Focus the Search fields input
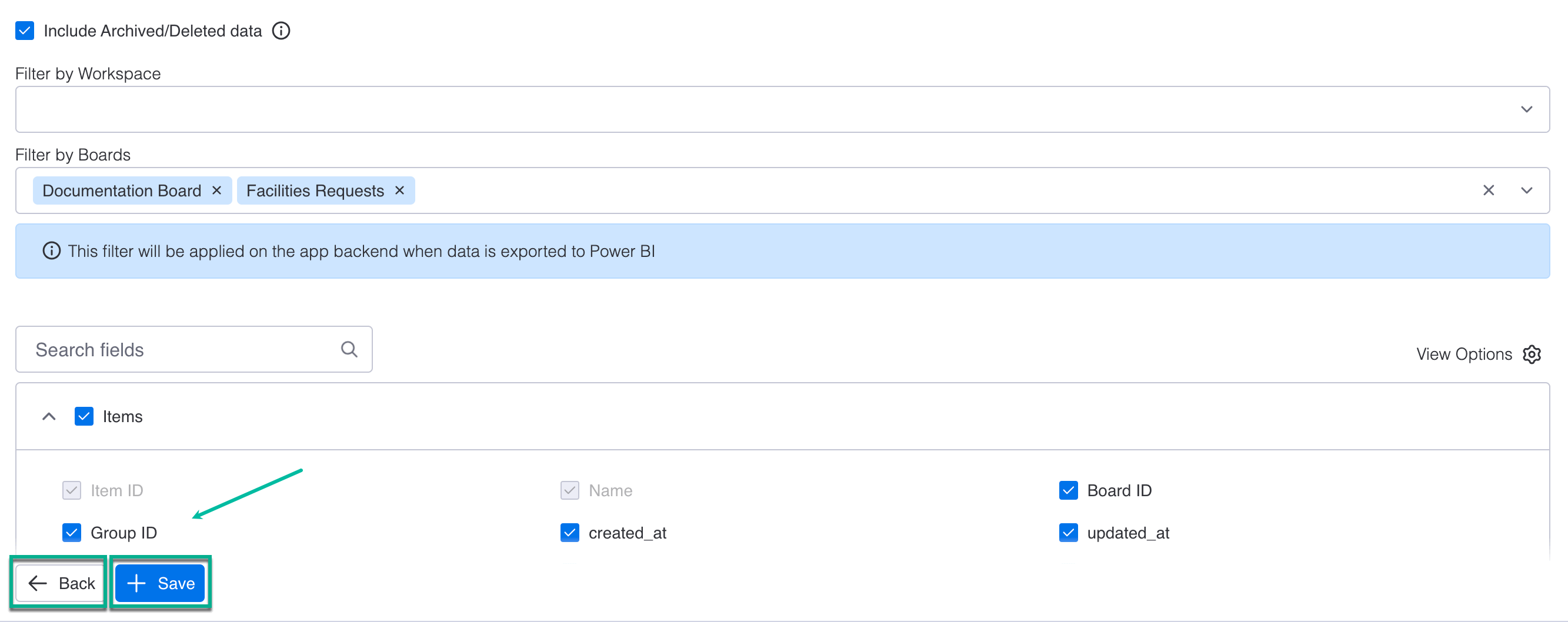Viewport: 1568px width, 622px height. 182,349
